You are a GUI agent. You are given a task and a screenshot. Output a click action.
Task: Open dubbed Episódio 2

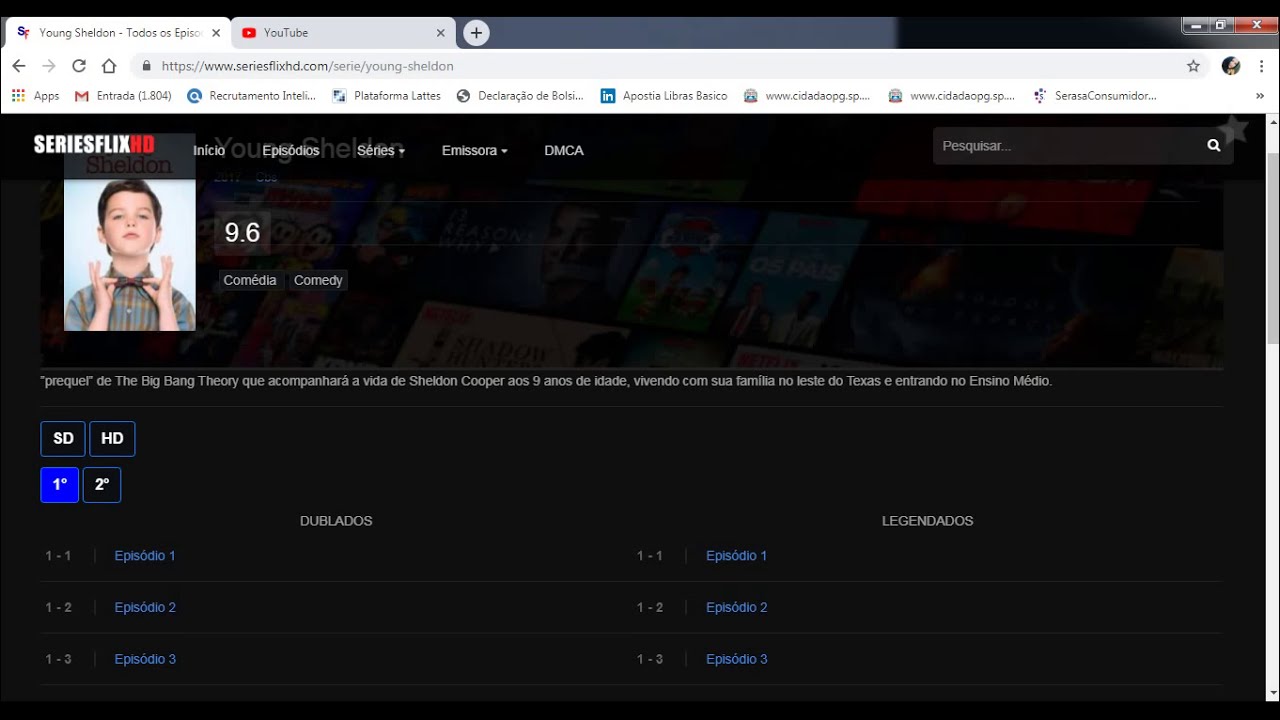145,608
